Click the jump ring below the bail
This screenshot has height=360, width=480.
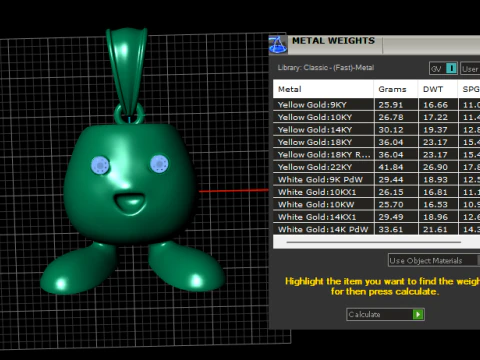129,114
